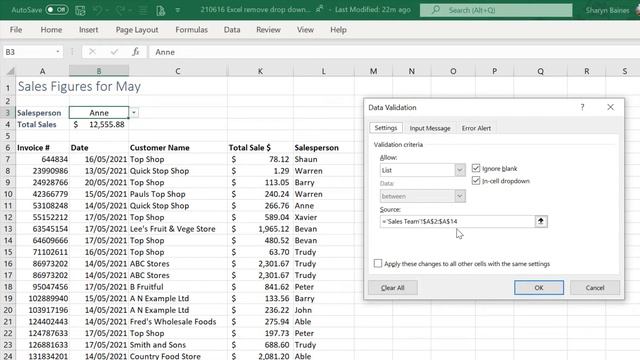Click the Data Validation help question mark

tap(582, 107)
